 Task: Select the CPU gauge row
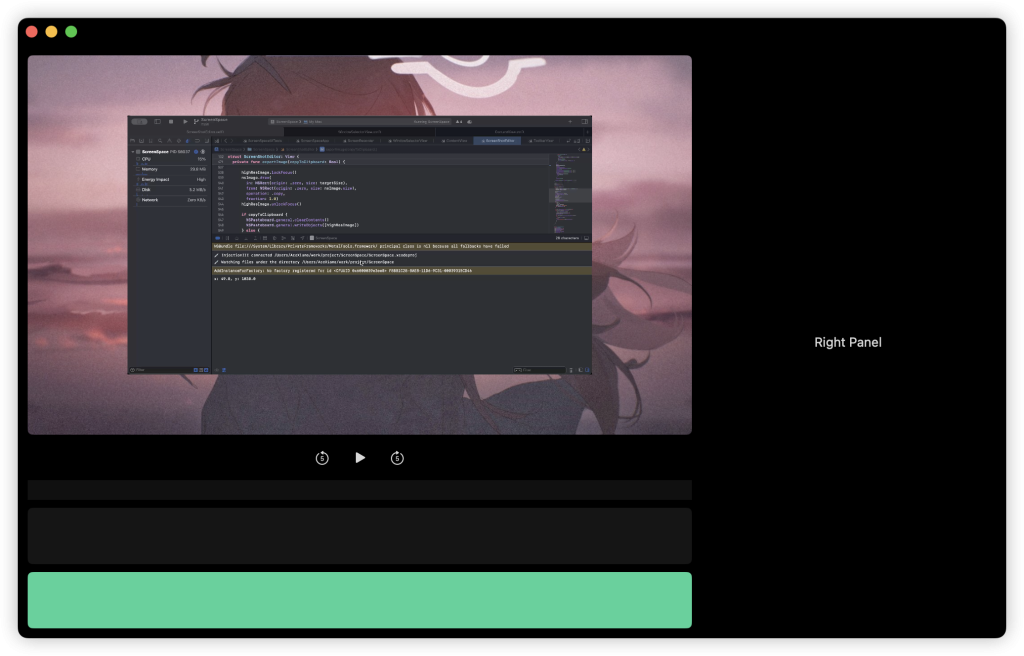tap(172, 159)
